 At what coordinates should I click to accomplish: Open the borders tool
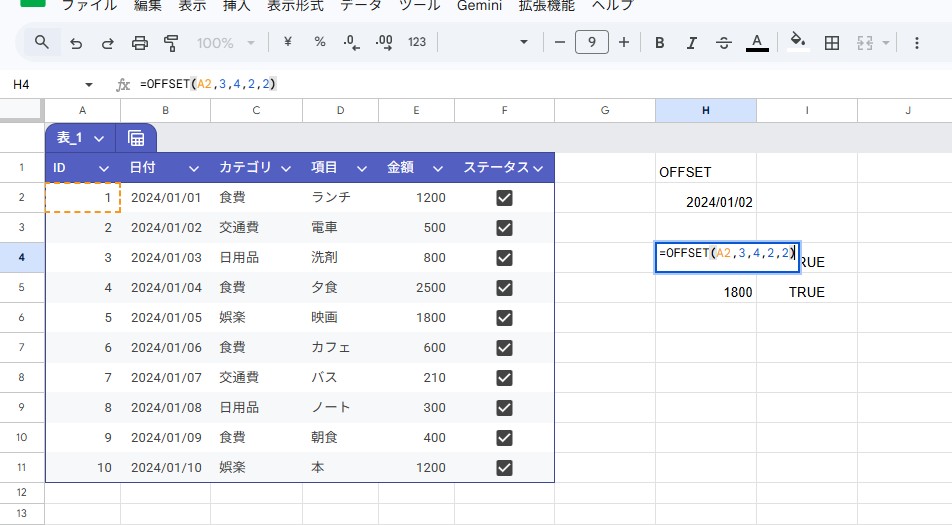[831, 42]
